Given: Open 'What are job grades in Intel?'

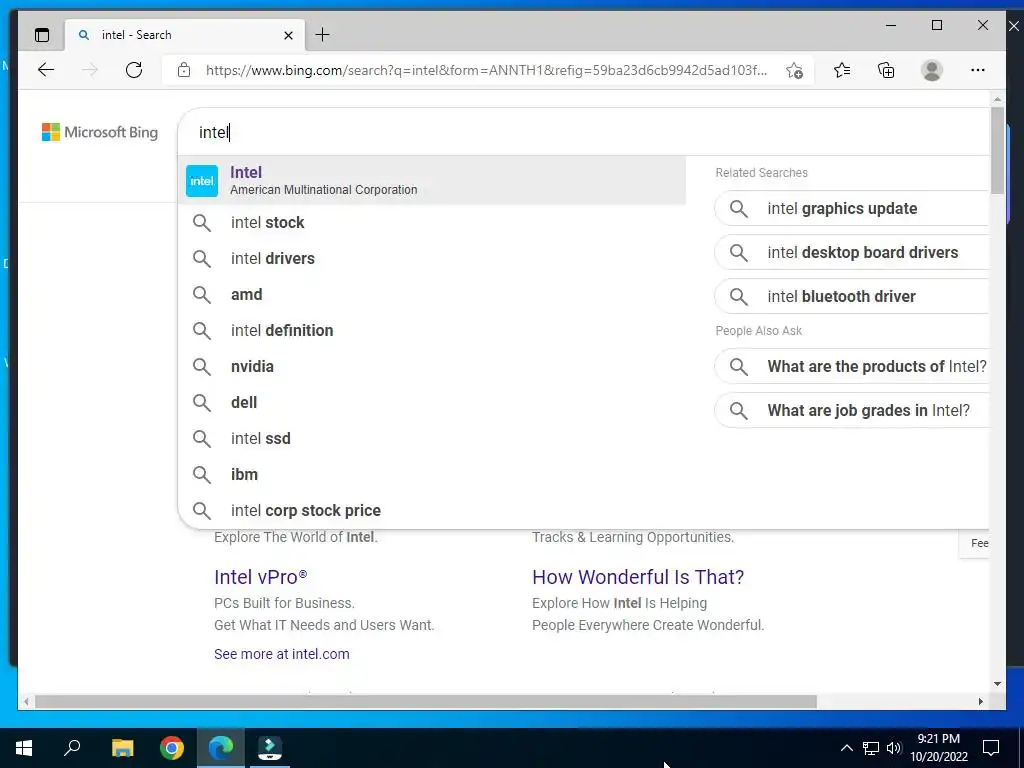Looking at the screenshot, I should click(852, 410).
